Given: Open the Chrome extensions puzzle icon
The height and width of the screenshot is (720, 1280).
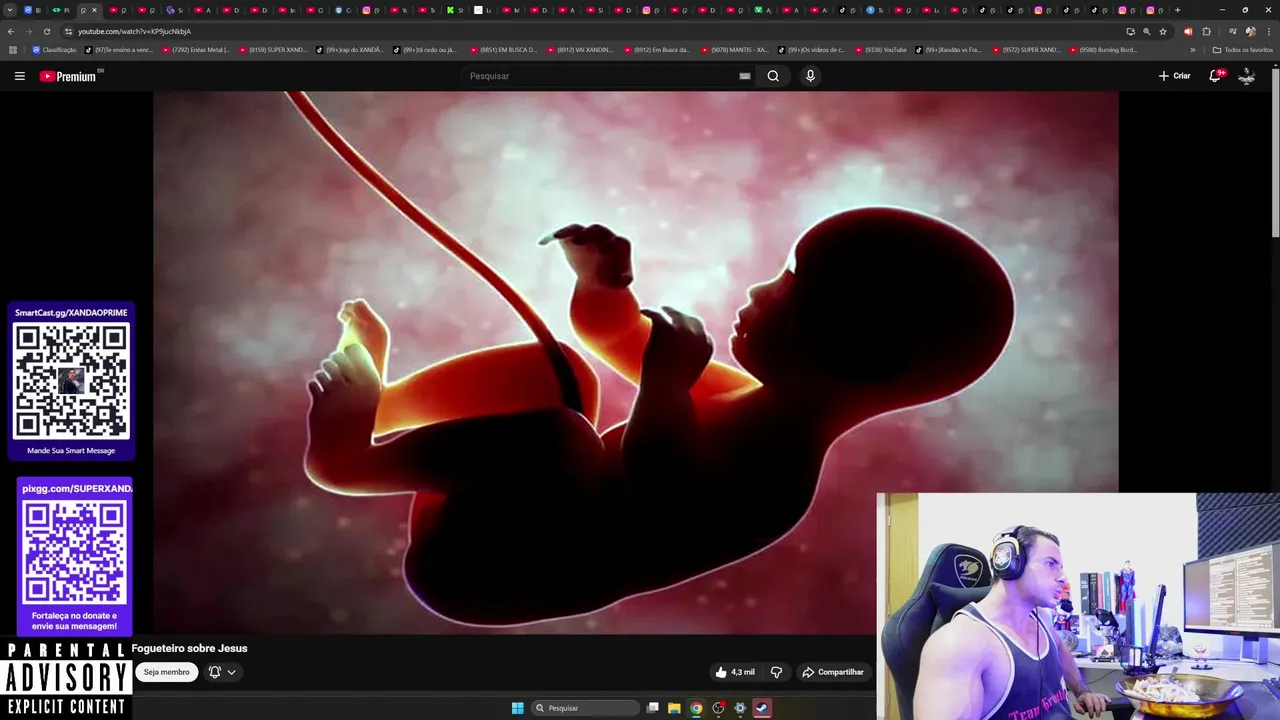Looking at the screenshot, I should 1206,32.
